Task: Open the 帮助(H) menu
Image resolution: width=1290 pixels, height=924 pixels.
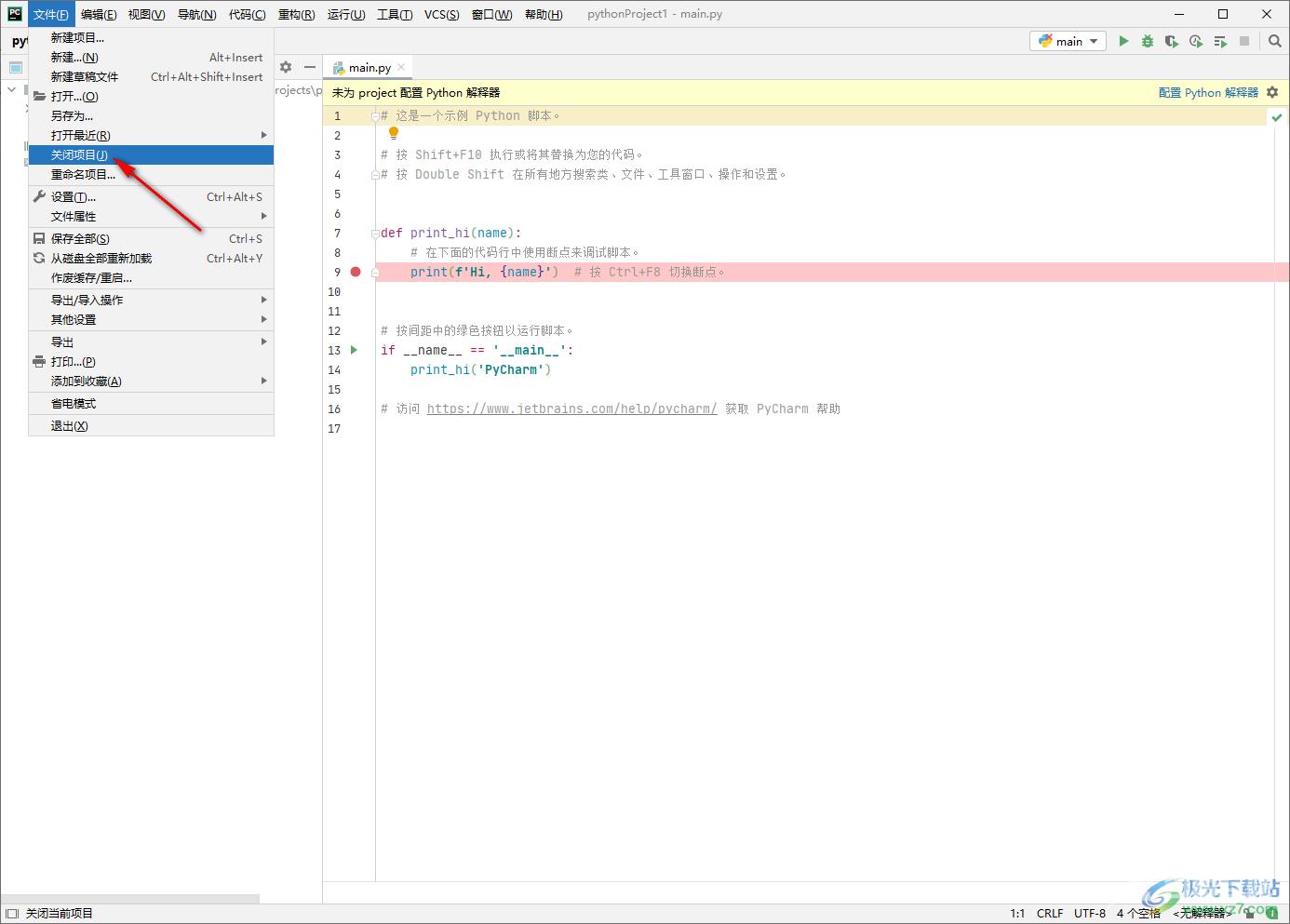Action: tap(544, 14)
